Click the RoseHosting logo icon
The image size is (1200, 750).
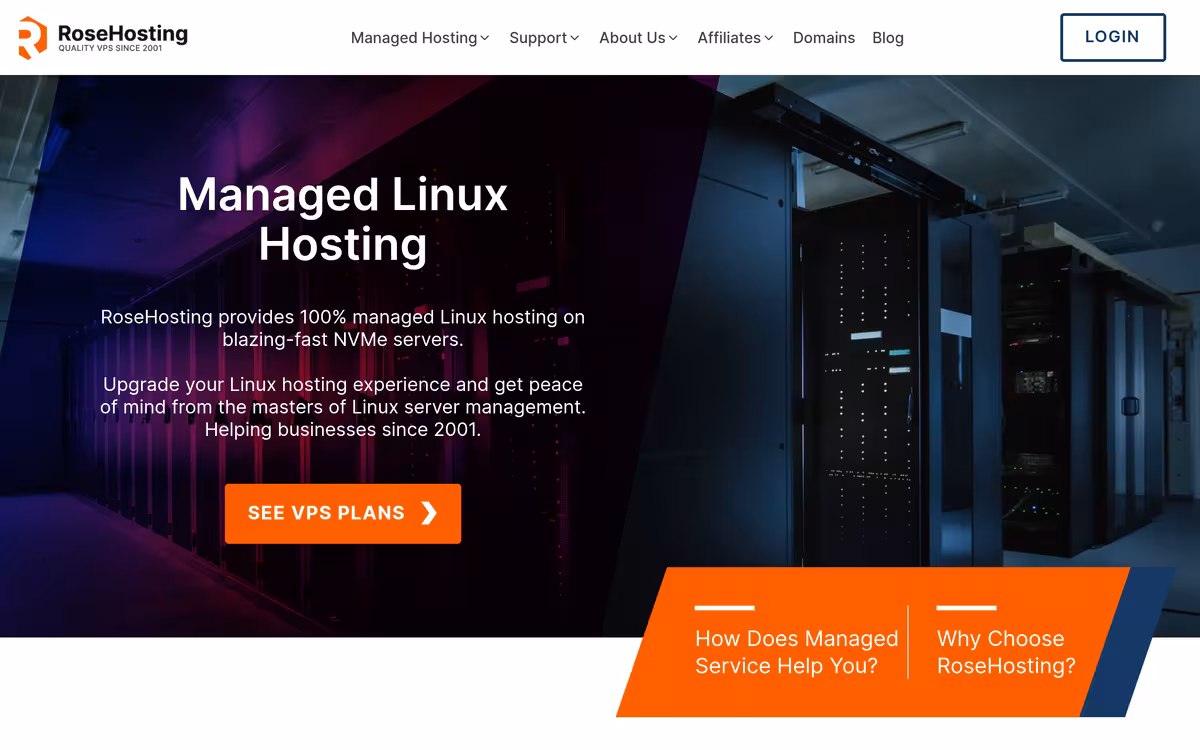(x=32, y=37)
